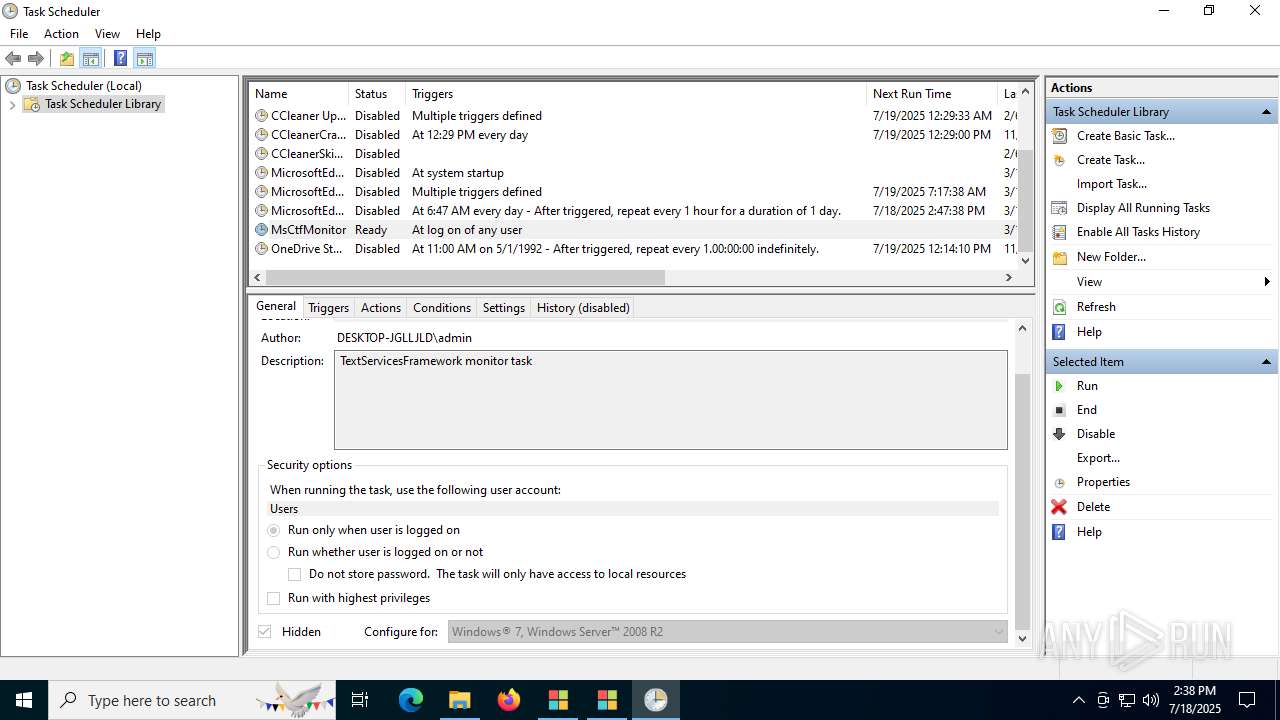This screenshot has height=720, width=1280.
Task: Click task list vertical scrollbar down arrow
Action: 1025,259
